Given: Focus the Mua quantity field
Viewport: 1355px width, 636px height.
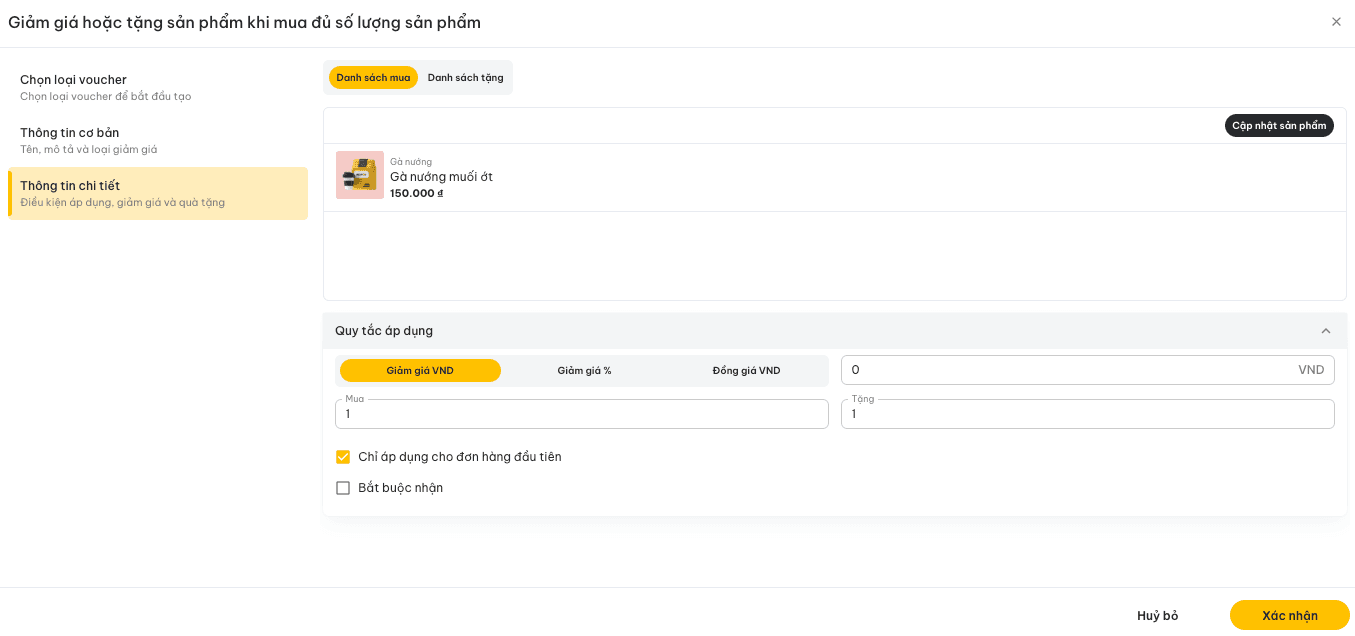Looking at the screenshot, I should [582, 414].
